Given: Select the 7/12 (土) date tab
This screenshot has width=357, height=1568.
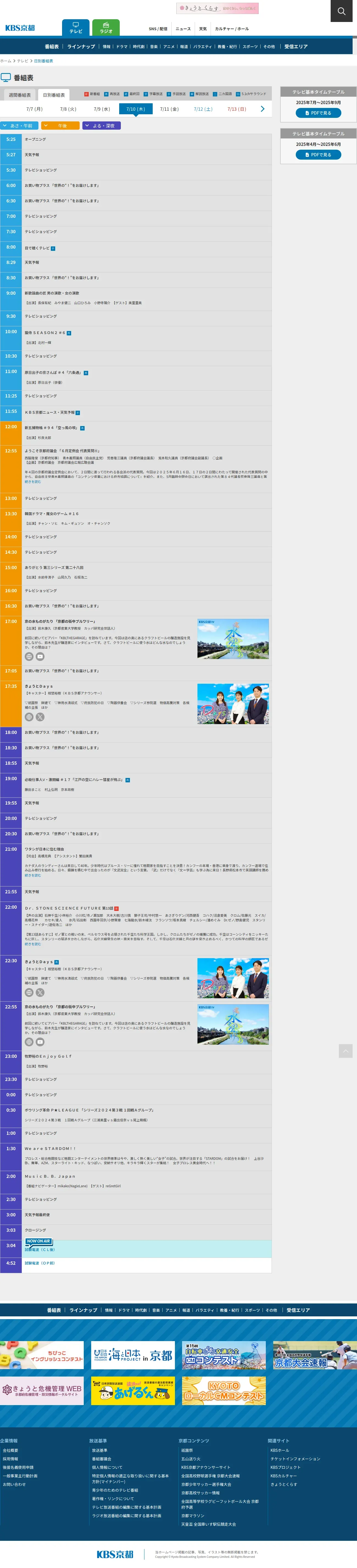Looking at the screenshot, I should [x=203, y=109].
